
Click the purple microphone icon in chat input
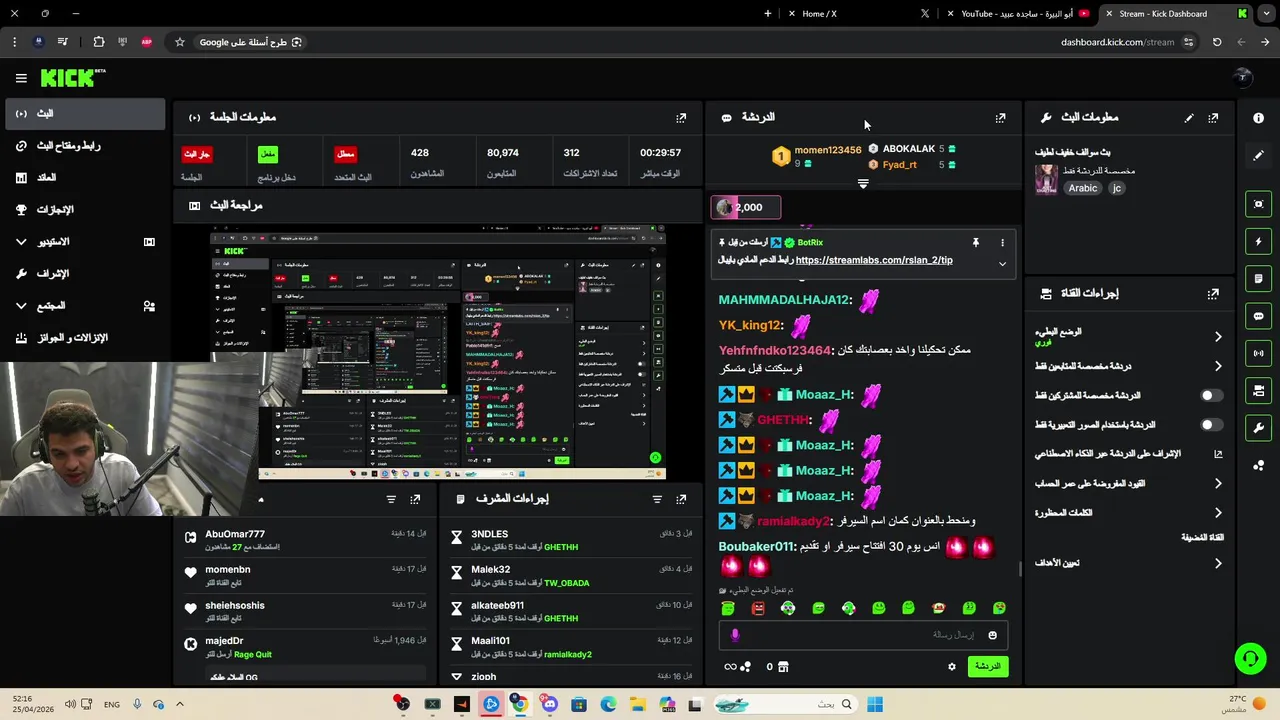(x=735, y=635)
